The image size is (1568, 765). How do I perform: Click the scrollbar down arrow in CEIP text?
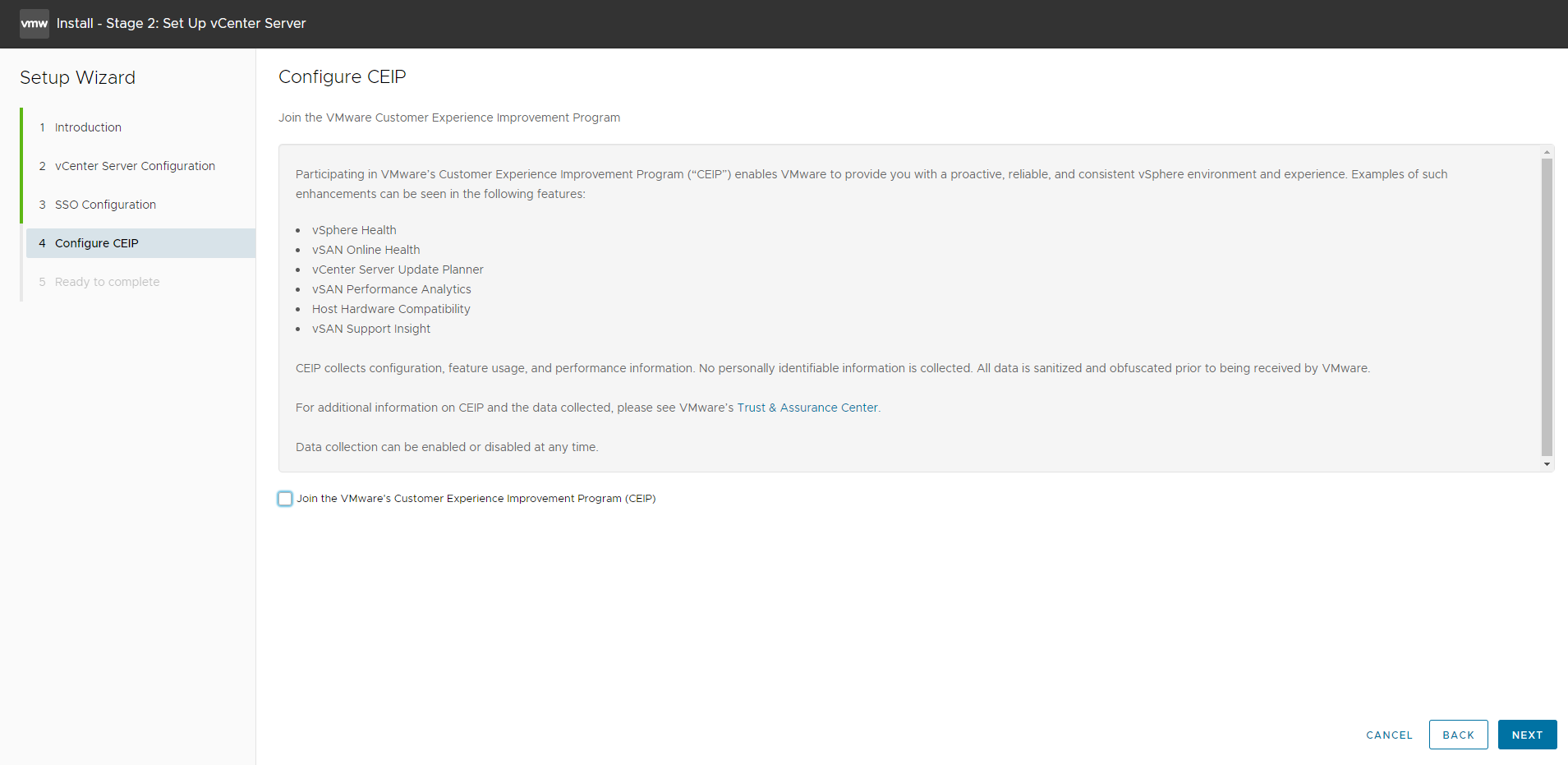[1547, 464]
